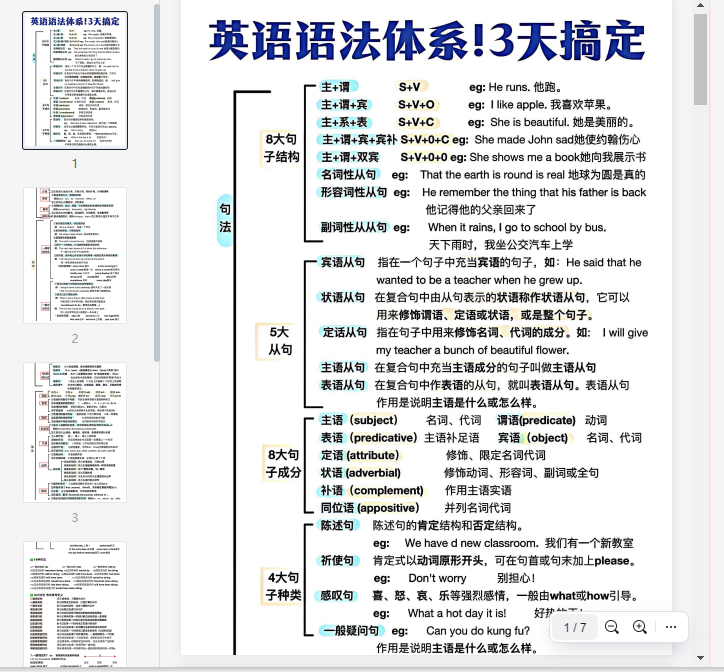Click the 宾语 (object) label
The width and height of the screenshot is (724, 672).
click(533, 438)
